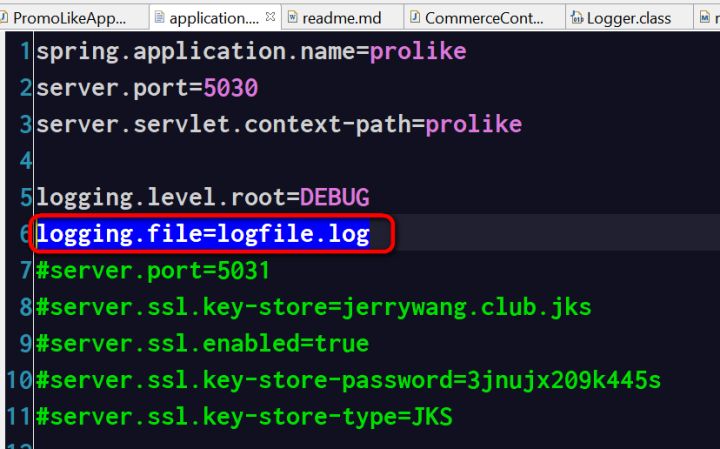Open the readme.md editor tab
The height and width of the screenshot is (449, 720).
[342, 18]
